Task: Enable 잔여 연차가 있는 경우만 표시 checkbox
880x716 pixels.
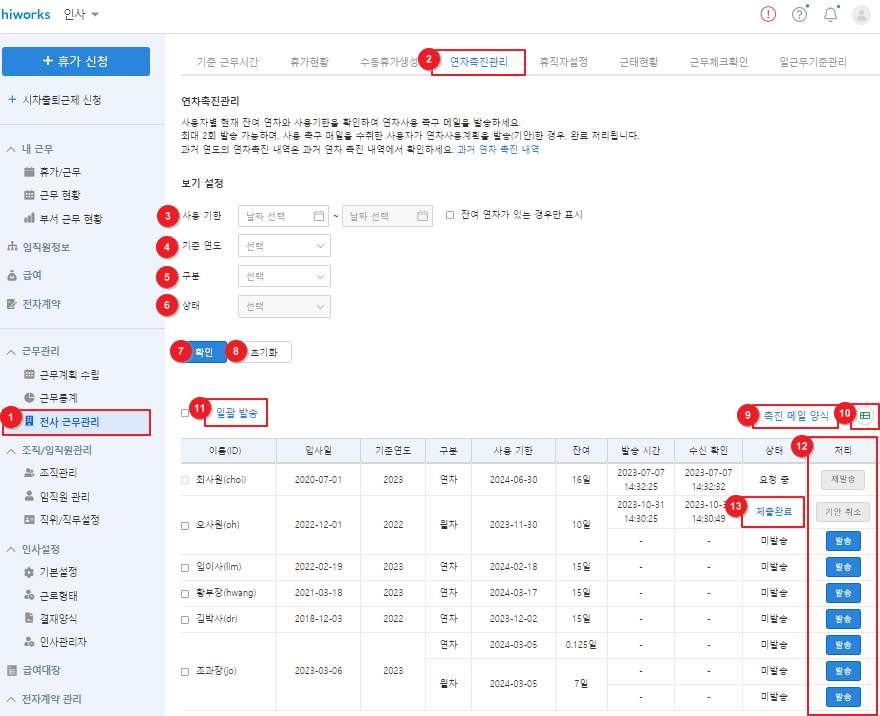Action: [450, 215]
